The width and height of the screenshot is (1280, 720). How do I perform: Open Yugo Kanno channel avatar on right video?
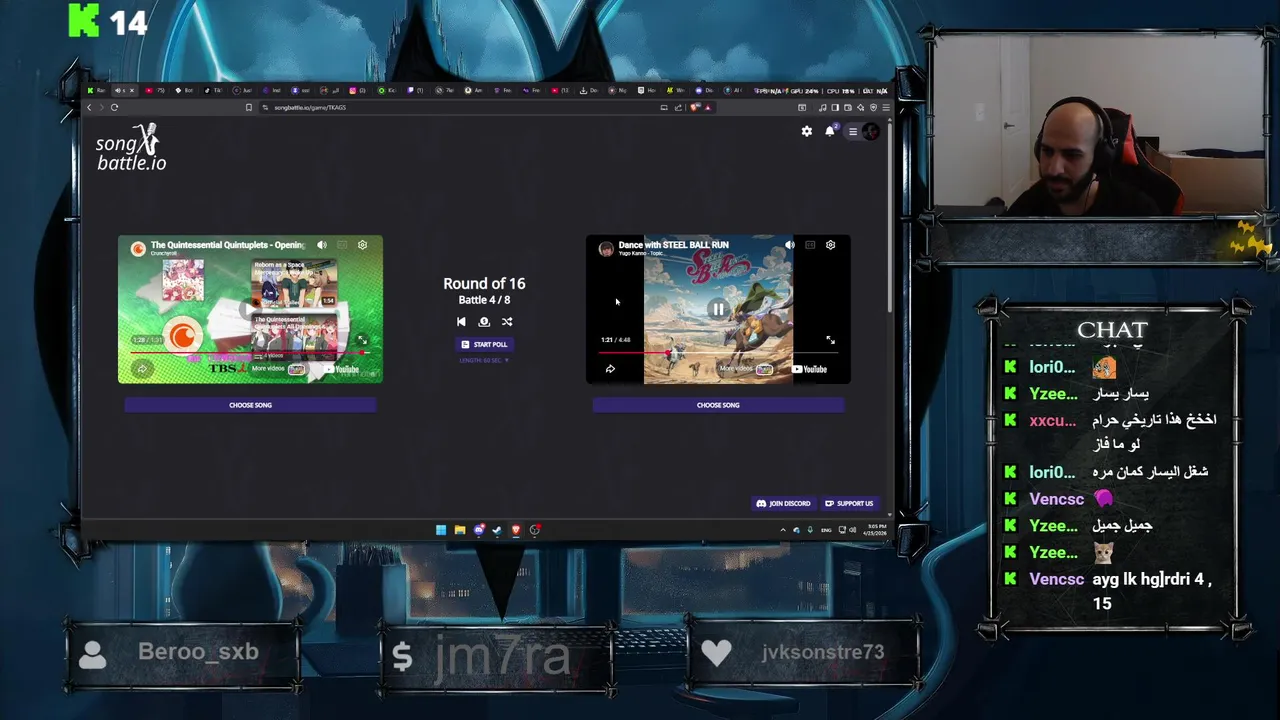click(x=606, y=248)
